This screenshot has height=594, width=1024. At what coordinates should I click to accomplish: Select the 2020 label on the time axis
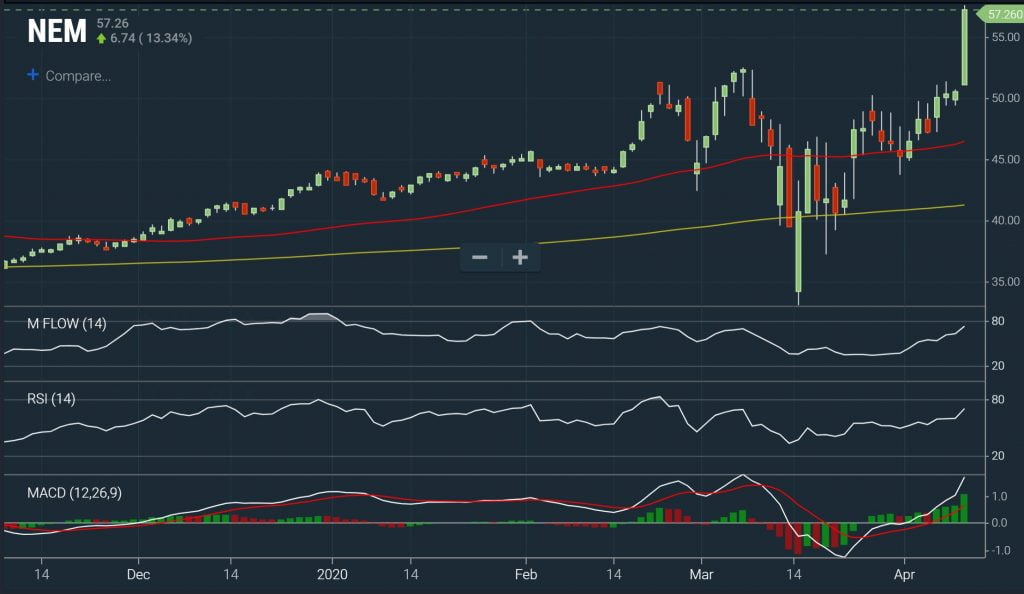pyautogui.click(x=331, y=575)
